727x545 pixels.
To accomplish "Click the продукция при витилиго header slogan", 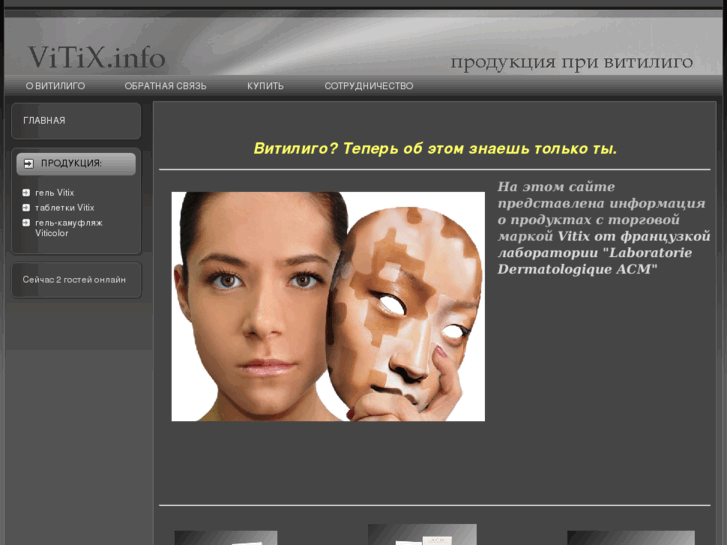I will tap(572, 62).
